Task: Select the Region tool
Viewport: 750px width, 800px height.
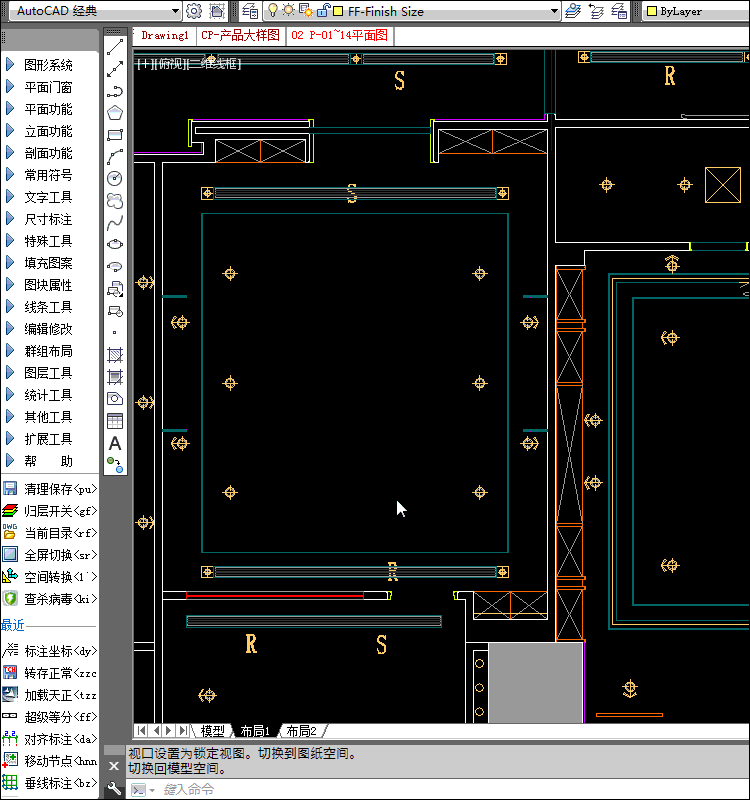Action: [x=115, y=398]
